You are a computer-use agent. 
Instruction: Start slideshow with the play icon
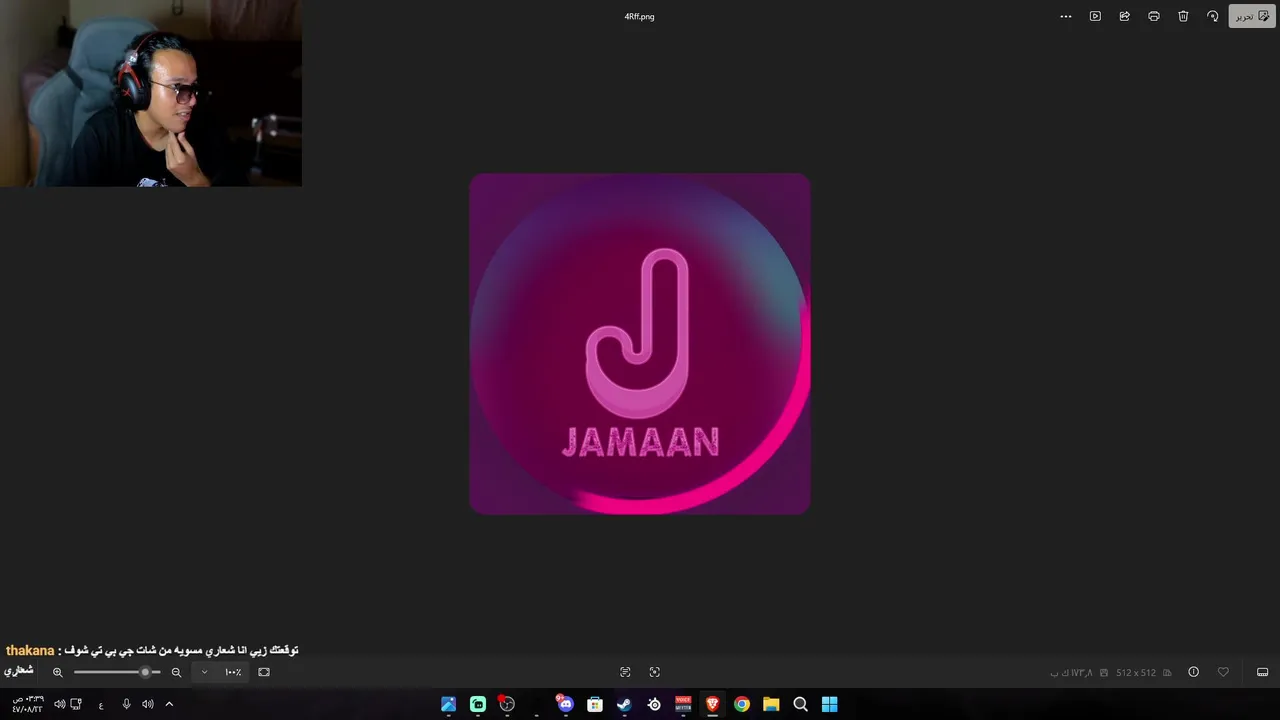pyautogui.click(x=1095, y=16)
